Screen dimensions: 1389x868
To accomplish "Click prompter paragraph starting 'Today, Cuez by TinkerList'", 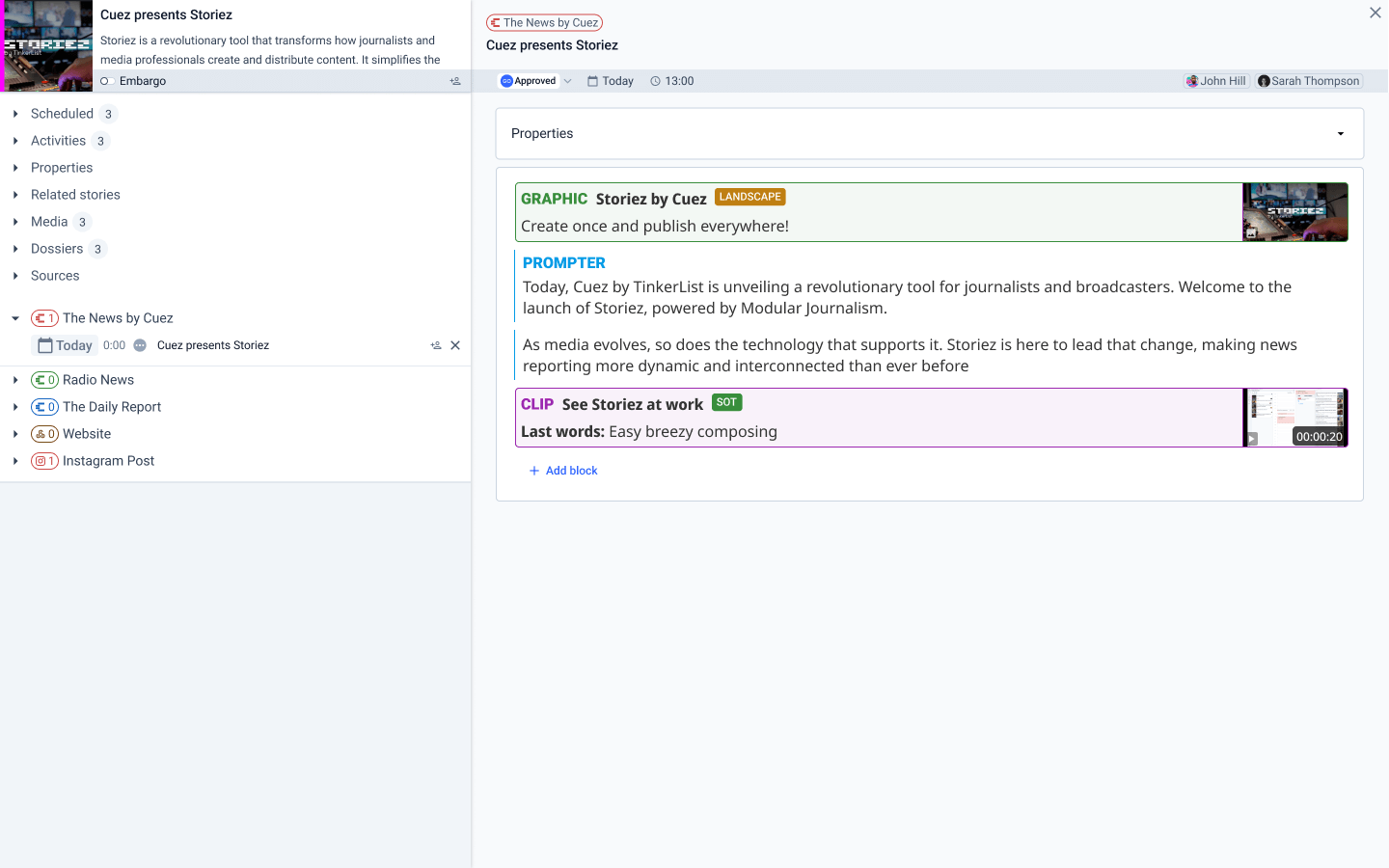I will pos(907,297).
